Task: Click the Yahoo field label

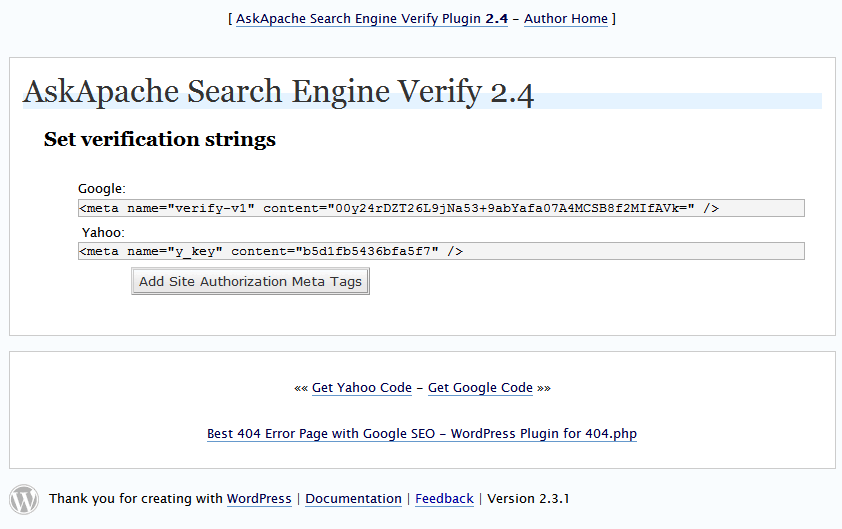Action: (x=103, y=233)
